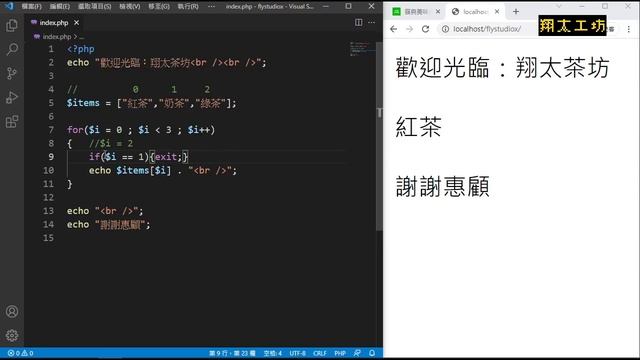Switch to the first green-icon Chrome tab
This screenshot has height=360, width=640.
(415, 12)
